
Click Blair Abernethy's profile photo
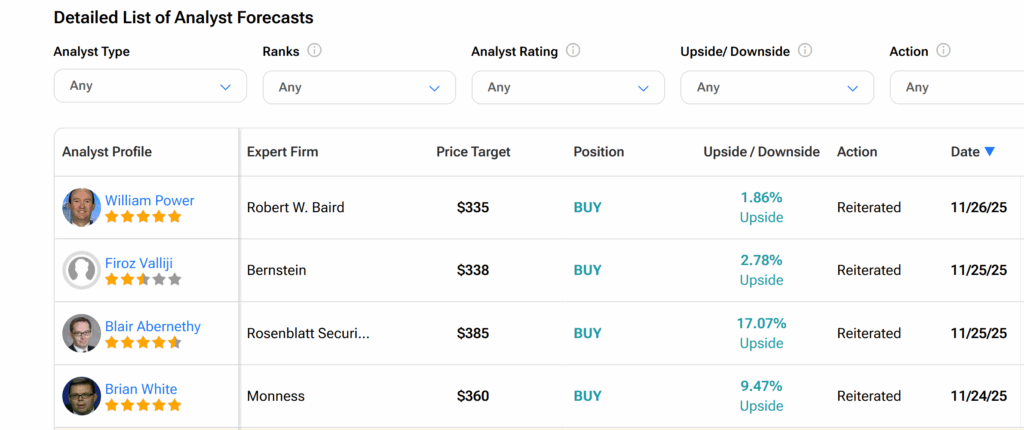pyautogui.click(x=81, y=333)
